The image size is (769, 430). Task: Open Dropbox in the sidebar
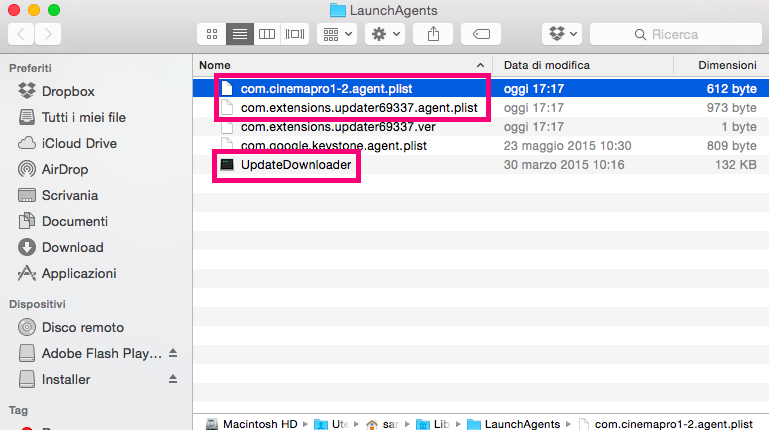pos(56,91)
